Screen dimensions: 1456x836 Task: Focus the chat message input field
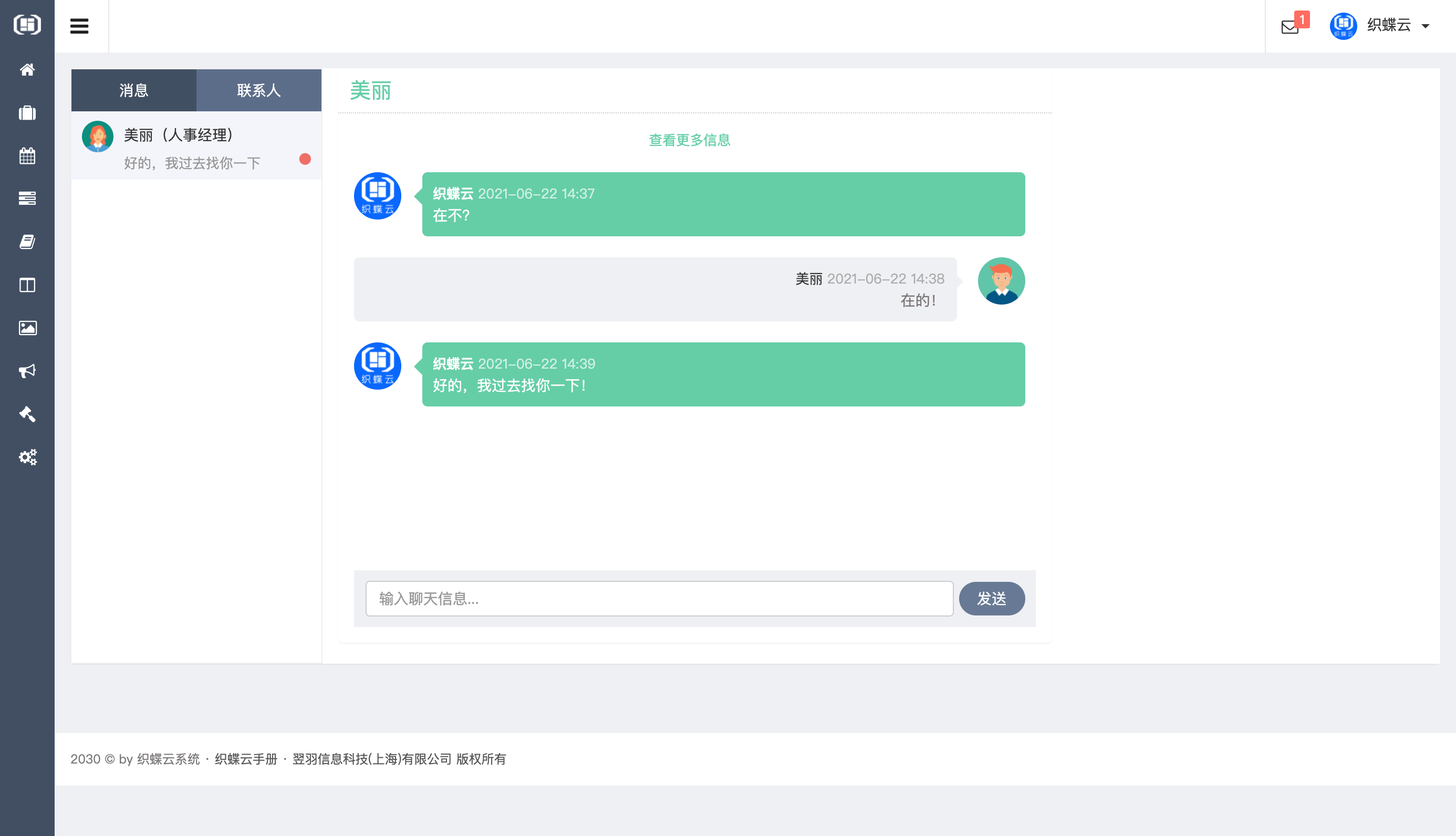point(659,599)
